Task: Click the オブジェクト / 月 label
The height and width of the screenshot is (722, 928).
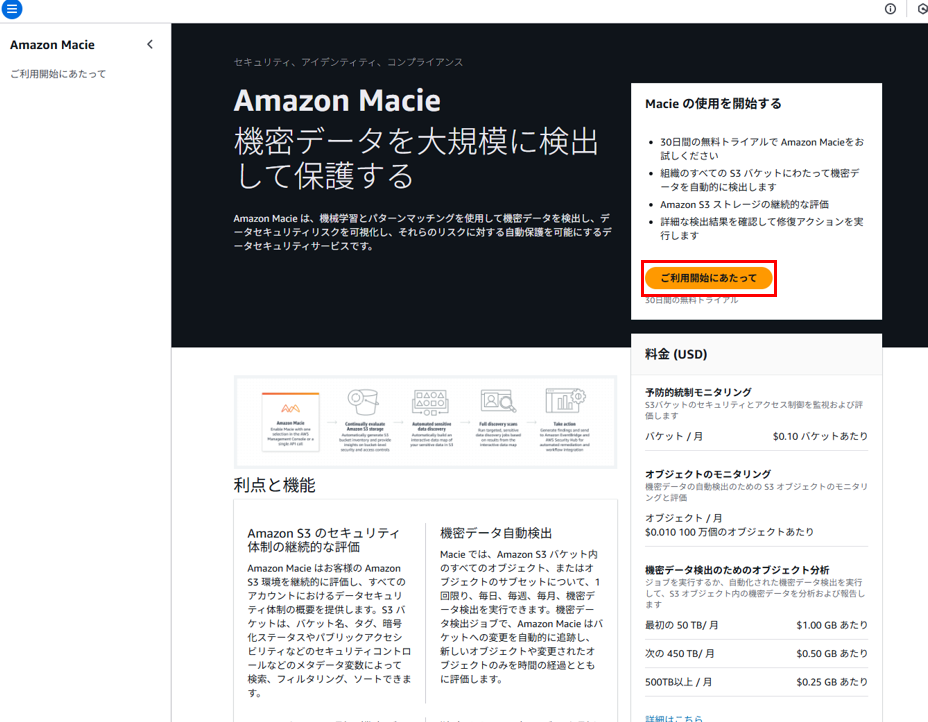Action: pyautogui.click(x=684, y=518)
